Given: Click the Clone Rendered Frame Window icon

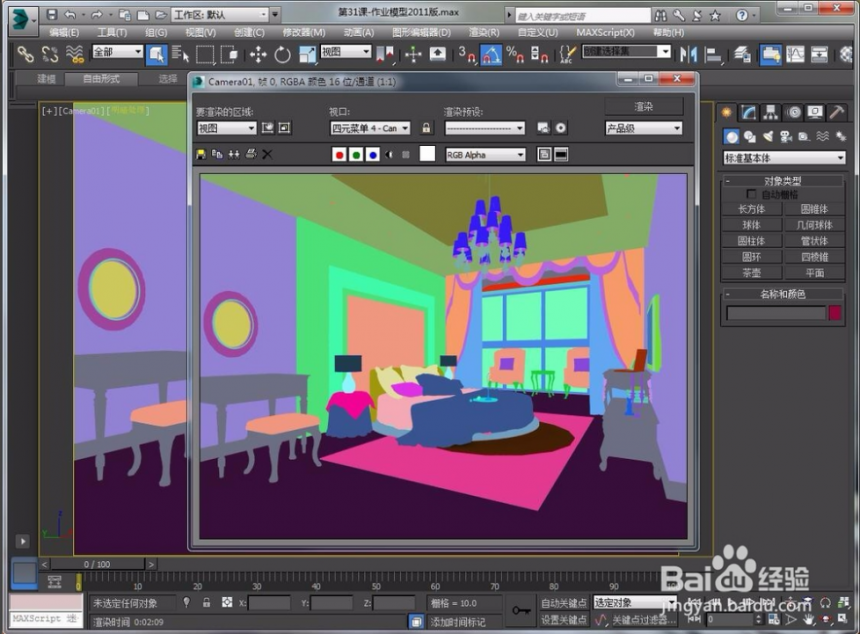Looking at the screenshot, I should pos(234,155).
